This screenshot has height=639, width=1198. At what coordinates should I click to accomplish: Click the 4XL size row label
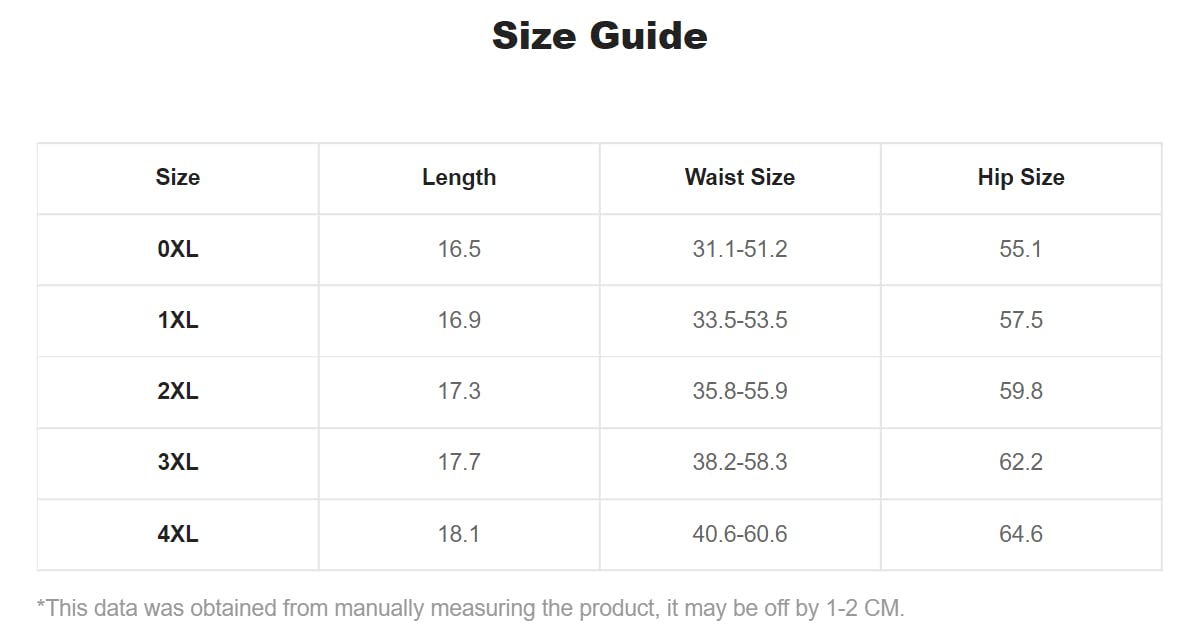click(x=178, y=534)
